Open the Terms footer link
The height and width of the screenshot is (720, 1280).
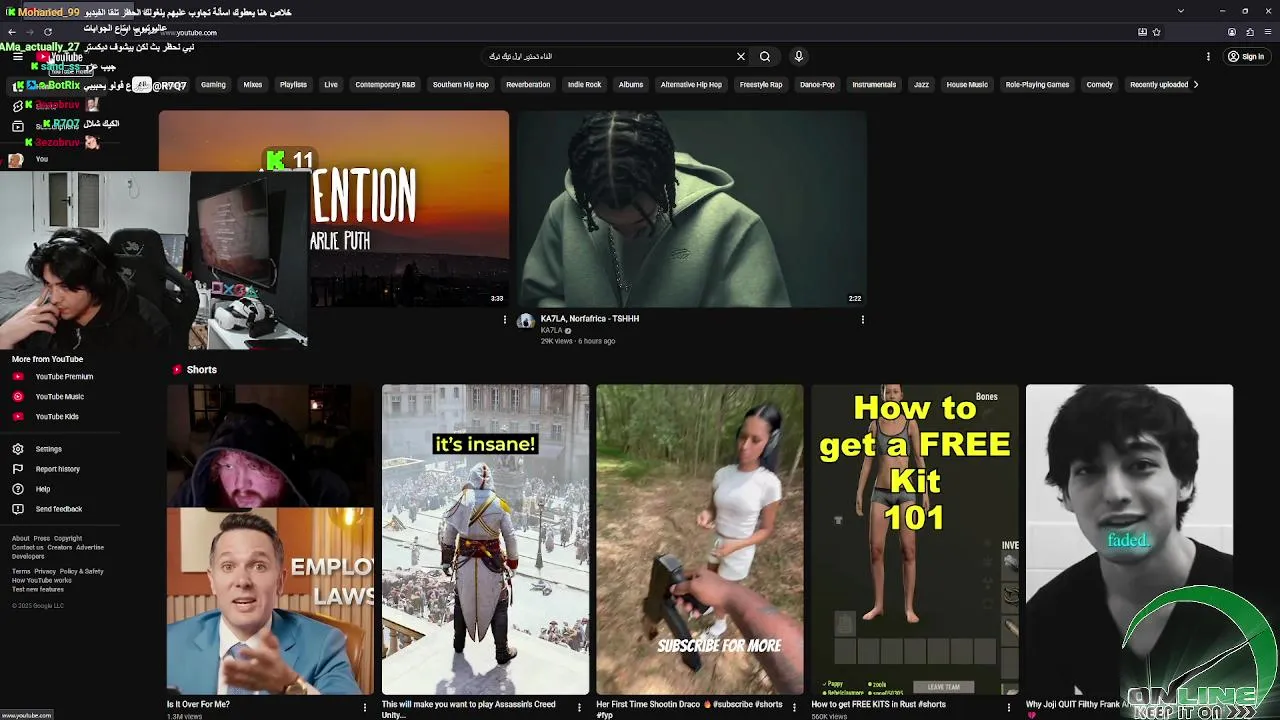21,571
